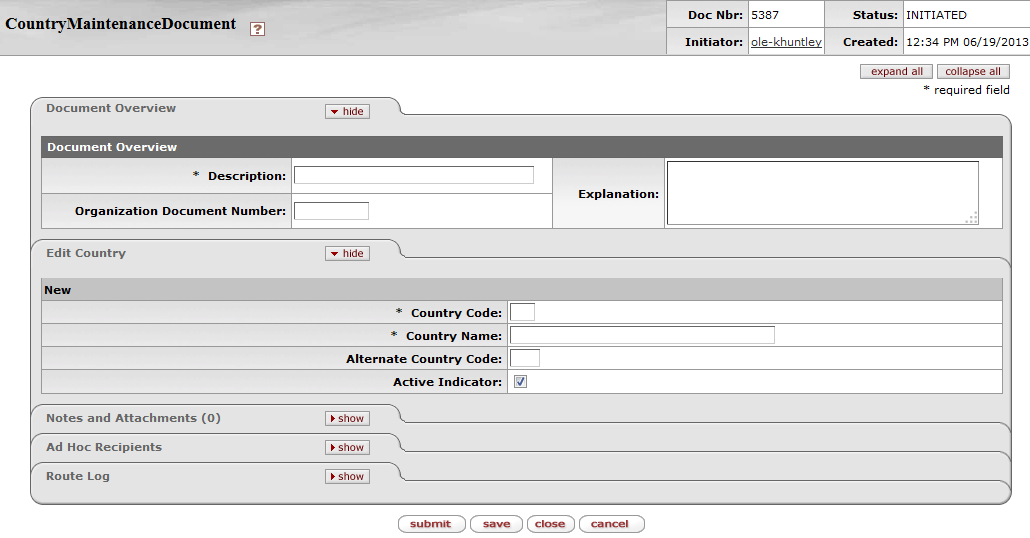The image size is (1030, 538).
Task: Submit the country maintenance document
Action: coord(431,524)
